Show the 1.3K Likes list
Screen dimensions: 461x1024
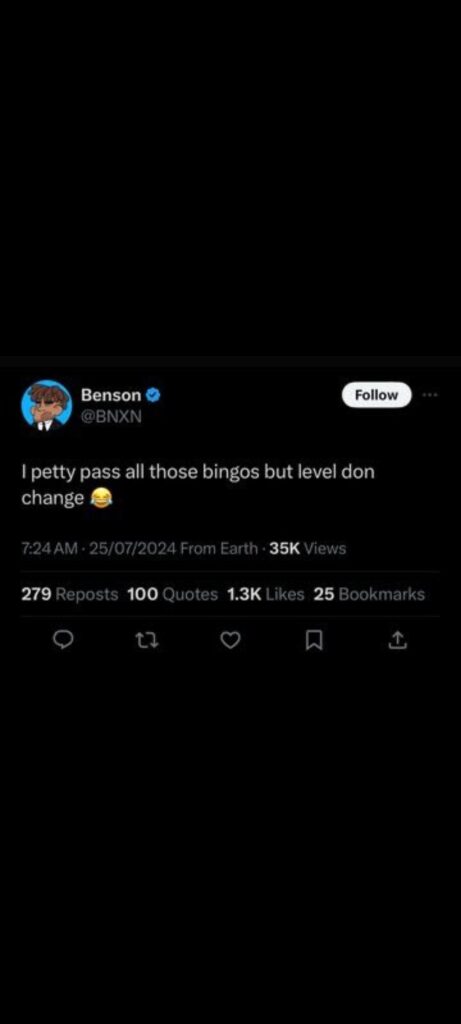point(266,594)
